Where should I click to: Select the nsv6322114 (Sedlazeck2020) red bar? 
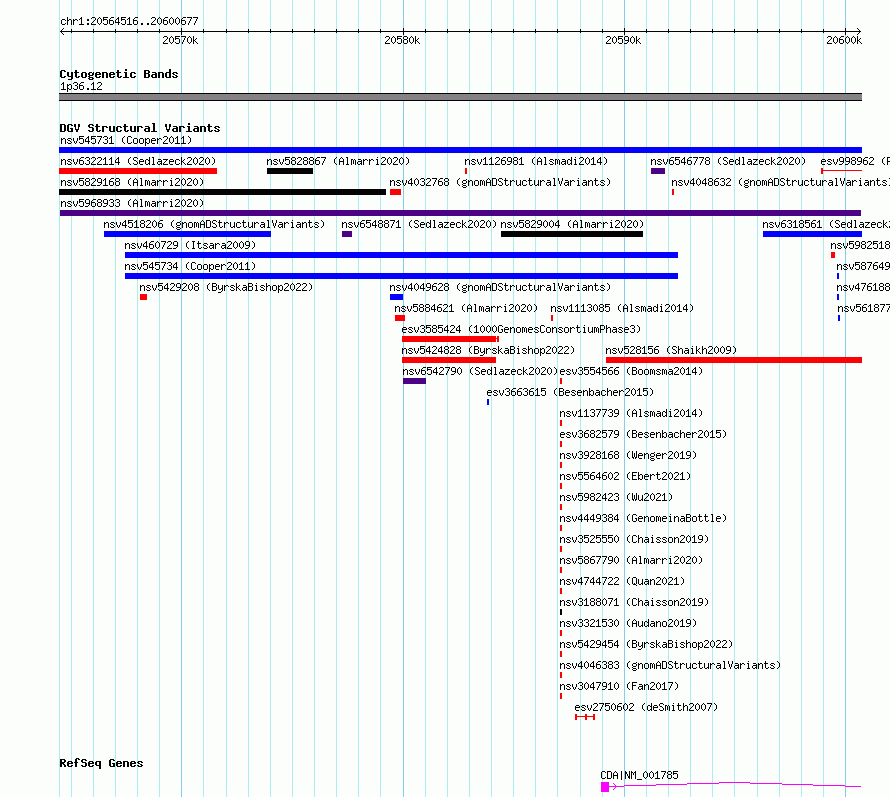point(138,171)
